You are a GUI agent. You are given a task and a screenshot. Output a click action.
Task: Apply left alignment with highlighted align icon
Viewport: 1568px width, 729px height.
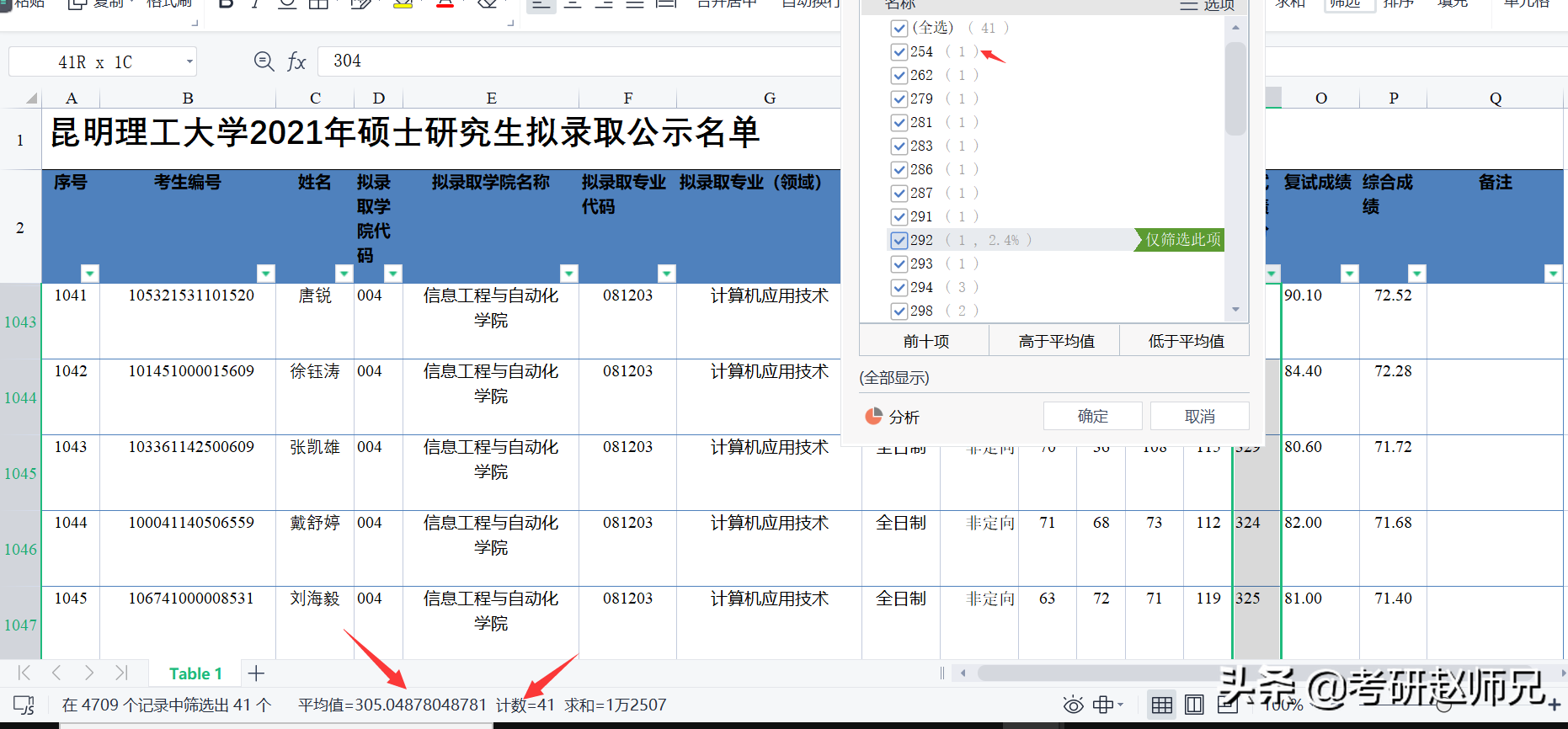tap(541, 3)
